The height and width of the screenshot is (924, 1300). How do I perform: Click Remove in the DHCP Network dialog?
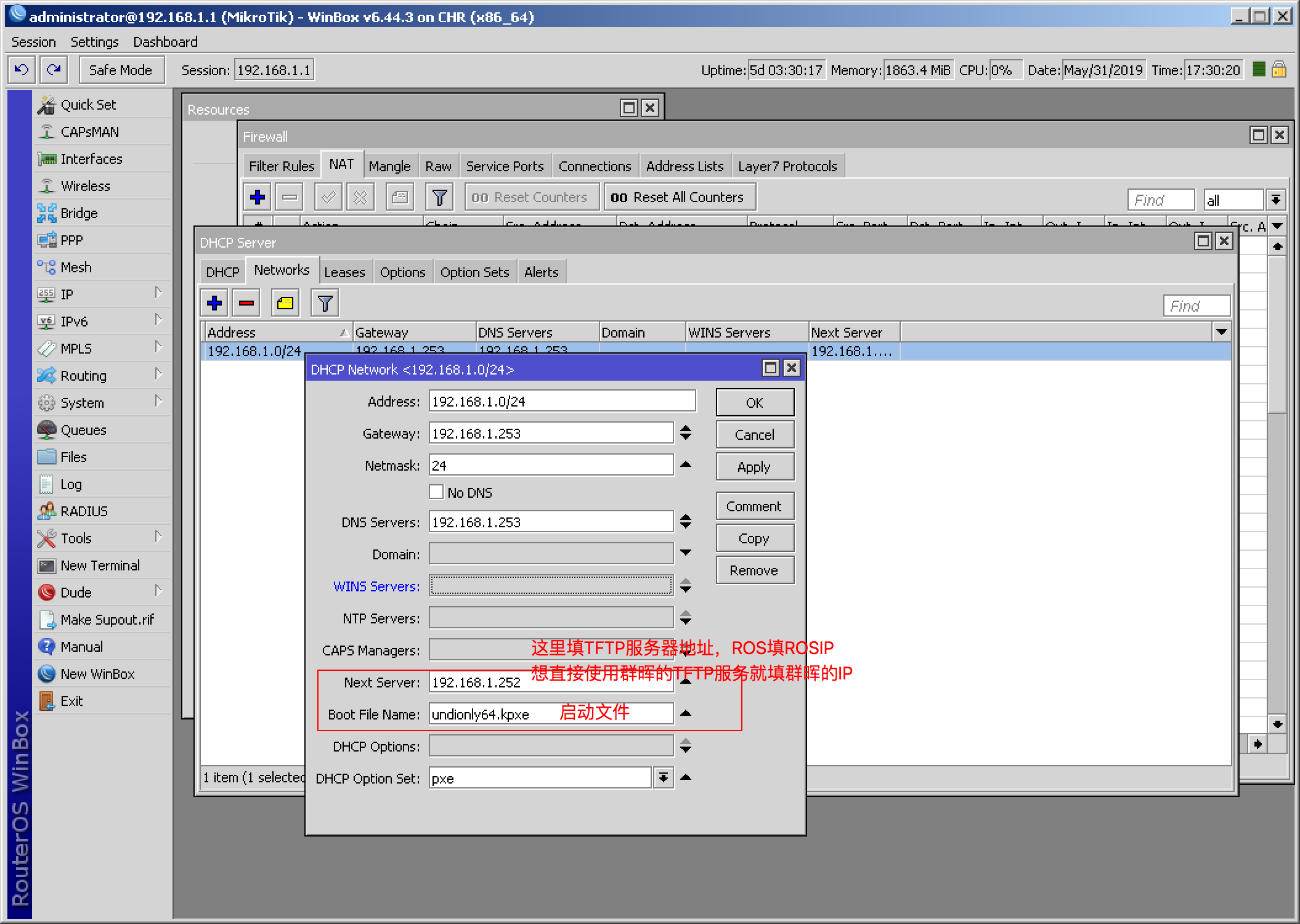(755, 570)
